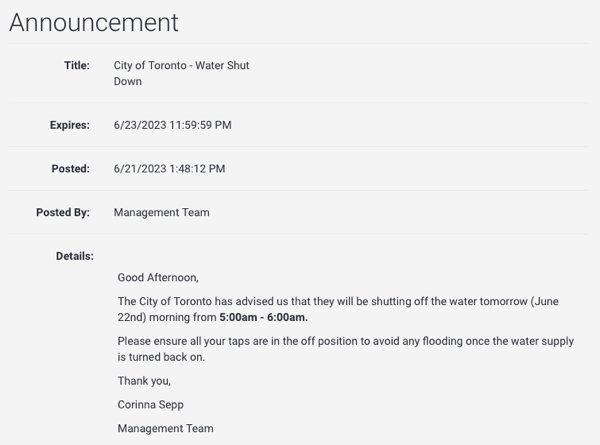Click the posted date 6/21/2023 1:48:12 PM
Viewport: 600px width, 445px height.
tap(169, 169)
